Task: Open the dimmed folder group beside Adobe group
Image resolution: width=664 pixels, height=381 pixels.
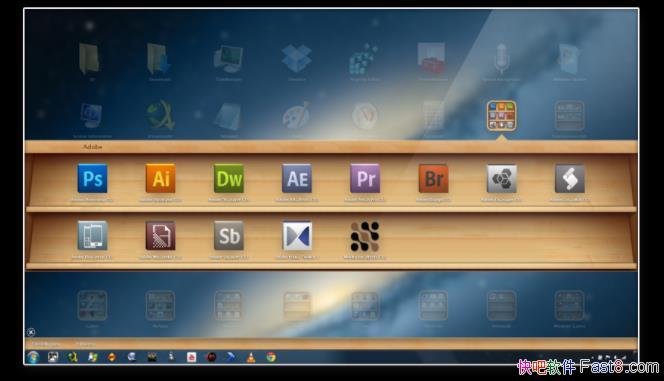Action: (x=570, y=116)
